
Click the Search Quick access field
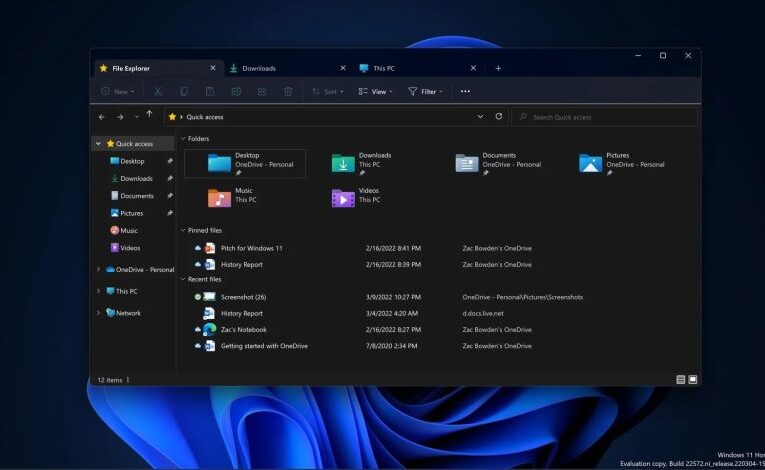coord(604,117)
